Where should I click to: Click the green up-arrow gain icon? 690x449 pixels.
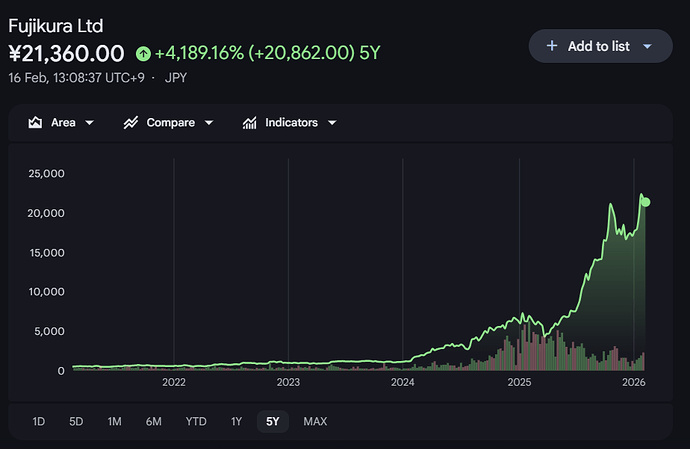(x=144, y=53)
